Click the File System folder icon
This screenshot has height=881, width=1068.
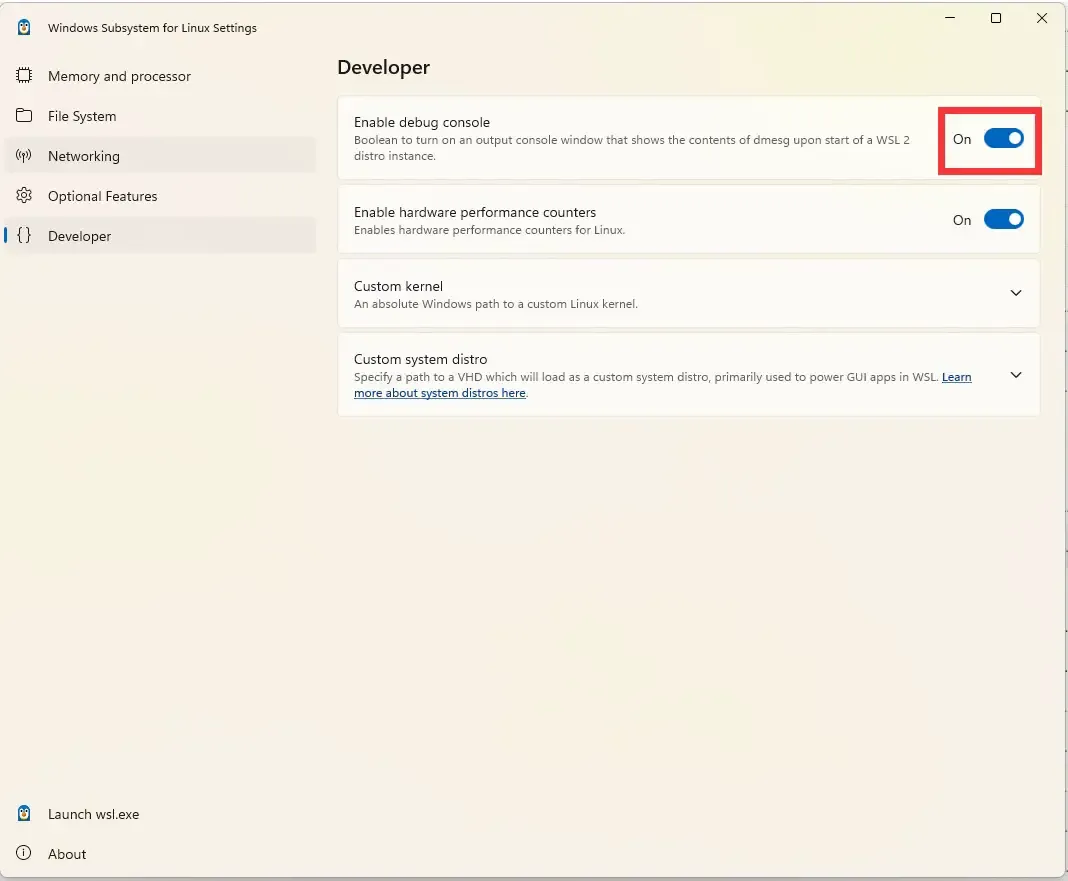(x=23, y=116)
